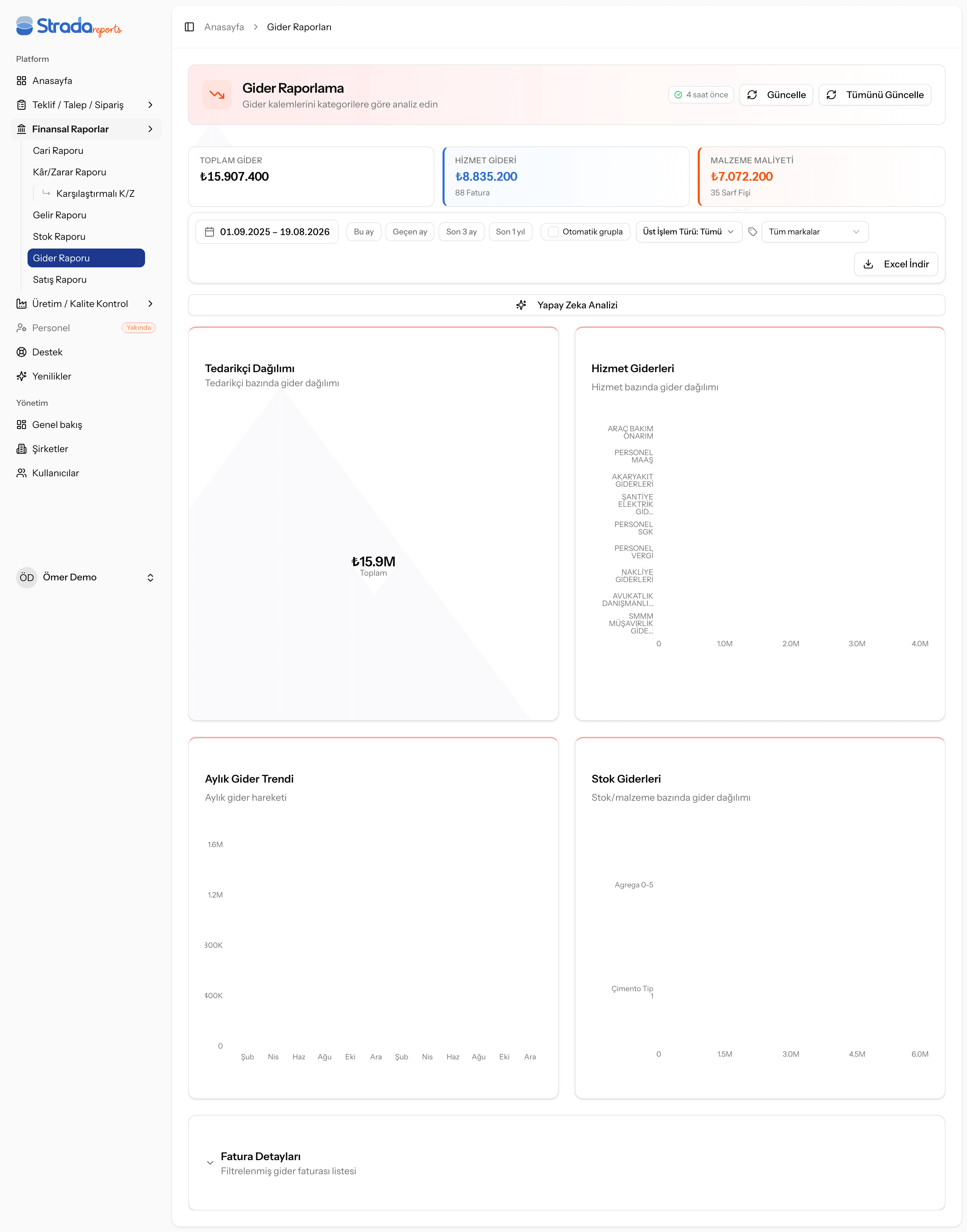
Task: Select the Son 1 yıl quick filter
Action: [x=511, y=232]
